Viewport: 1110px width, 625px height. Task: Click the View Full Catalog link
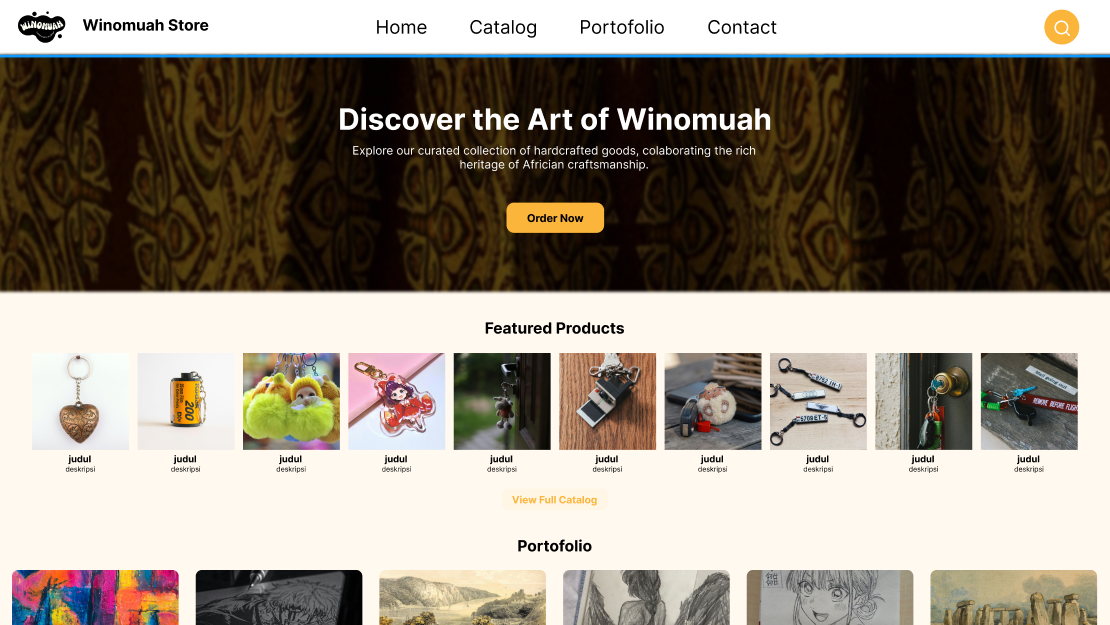pyautogui.click(x=554, y=500)
